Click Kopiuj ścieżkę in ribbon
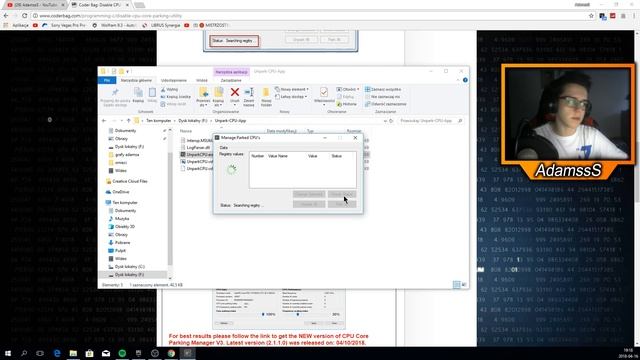This screenshot has width=640, height=360. (x=176, y=97)
